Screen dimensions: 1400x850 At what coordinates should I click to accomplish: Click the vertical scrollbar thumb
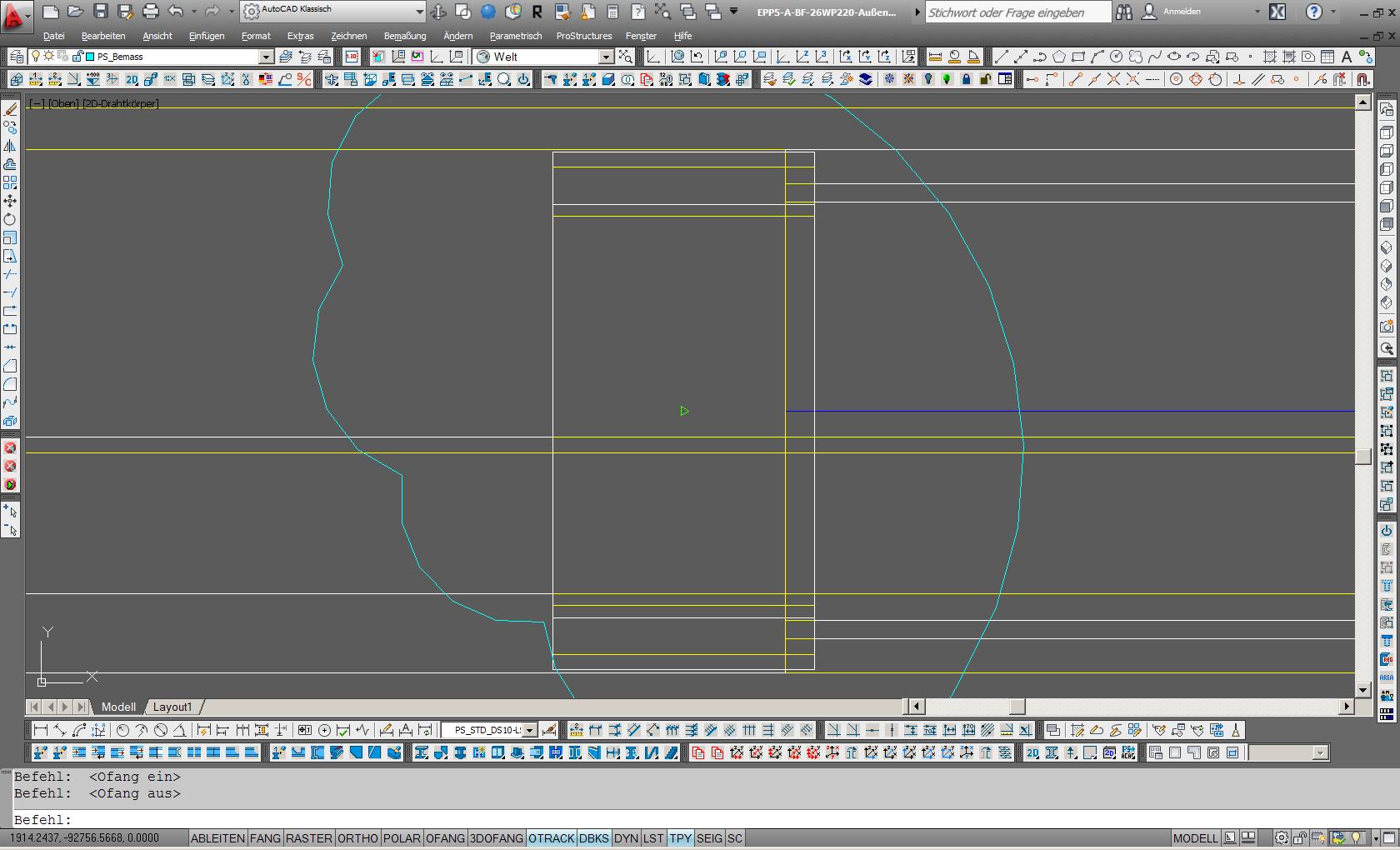tap(1363, 457)
